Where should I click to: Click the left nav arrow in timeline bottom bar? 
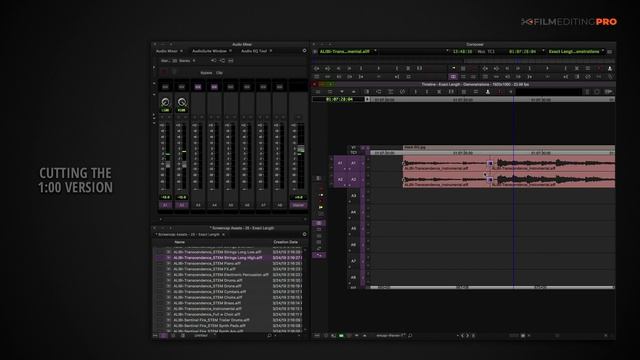click(x=462, y=336)
